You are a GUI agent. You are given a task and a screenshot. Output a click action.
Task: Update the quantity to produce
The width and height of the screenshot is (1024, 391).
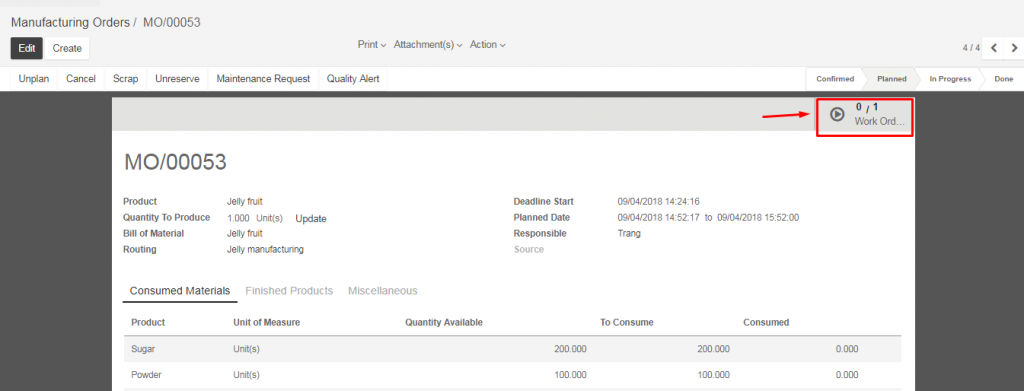tap(311, 219)
